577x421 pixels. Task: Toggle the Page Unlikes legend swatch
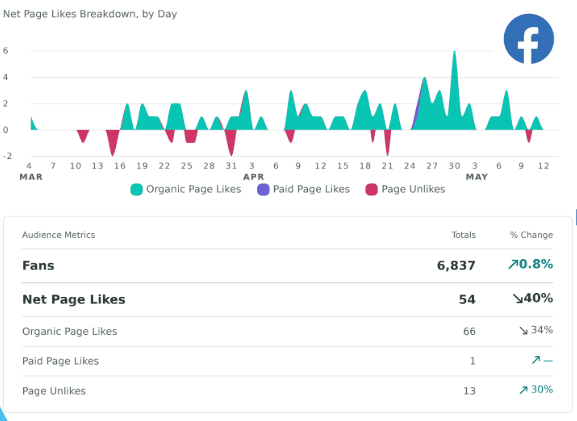pyautogui.click(x=372, y=190)
